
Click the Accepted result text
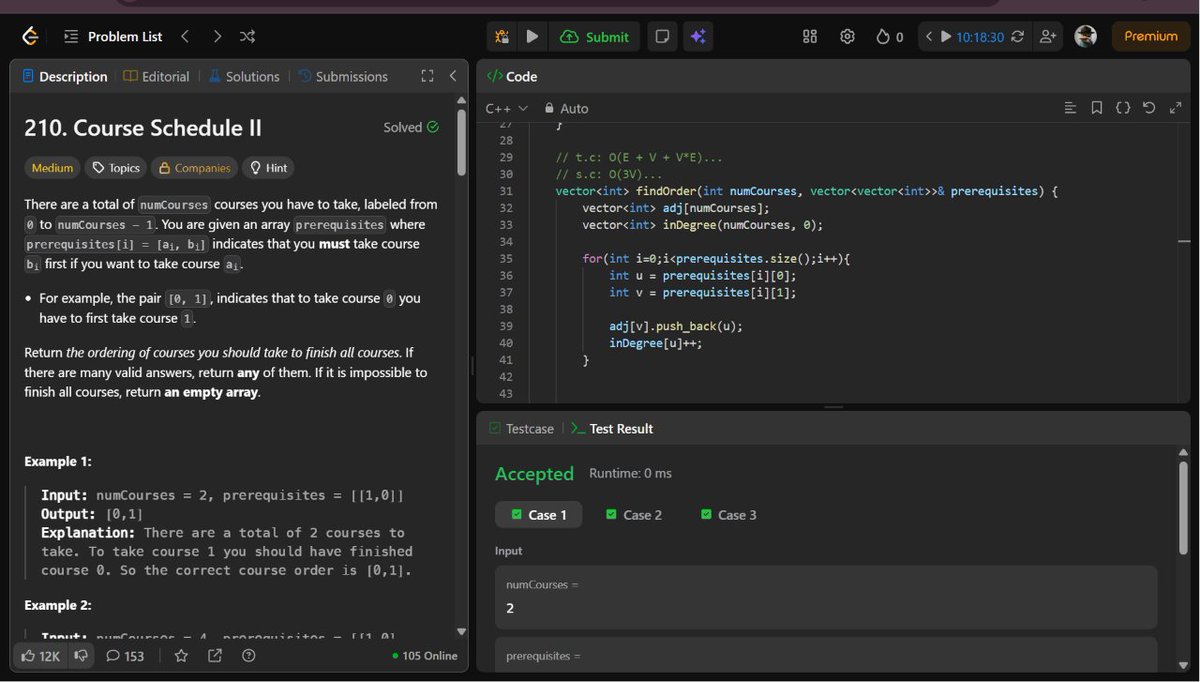coord(534,474)
